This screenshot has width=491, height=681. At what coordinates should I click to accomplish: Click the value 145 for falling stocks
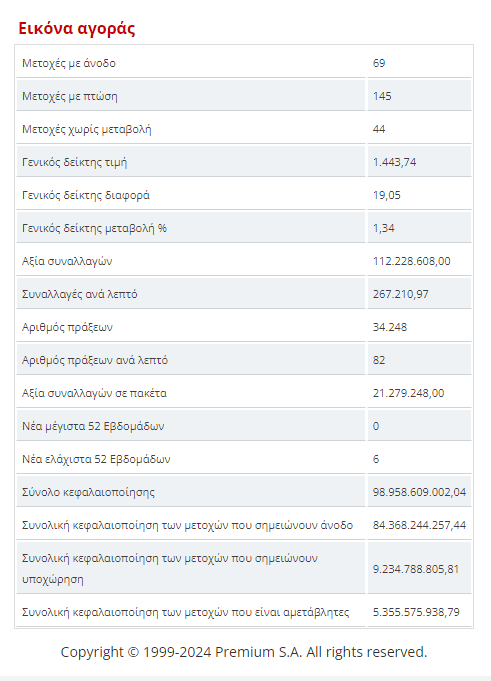pyautogui.click(x=382, y=96)
